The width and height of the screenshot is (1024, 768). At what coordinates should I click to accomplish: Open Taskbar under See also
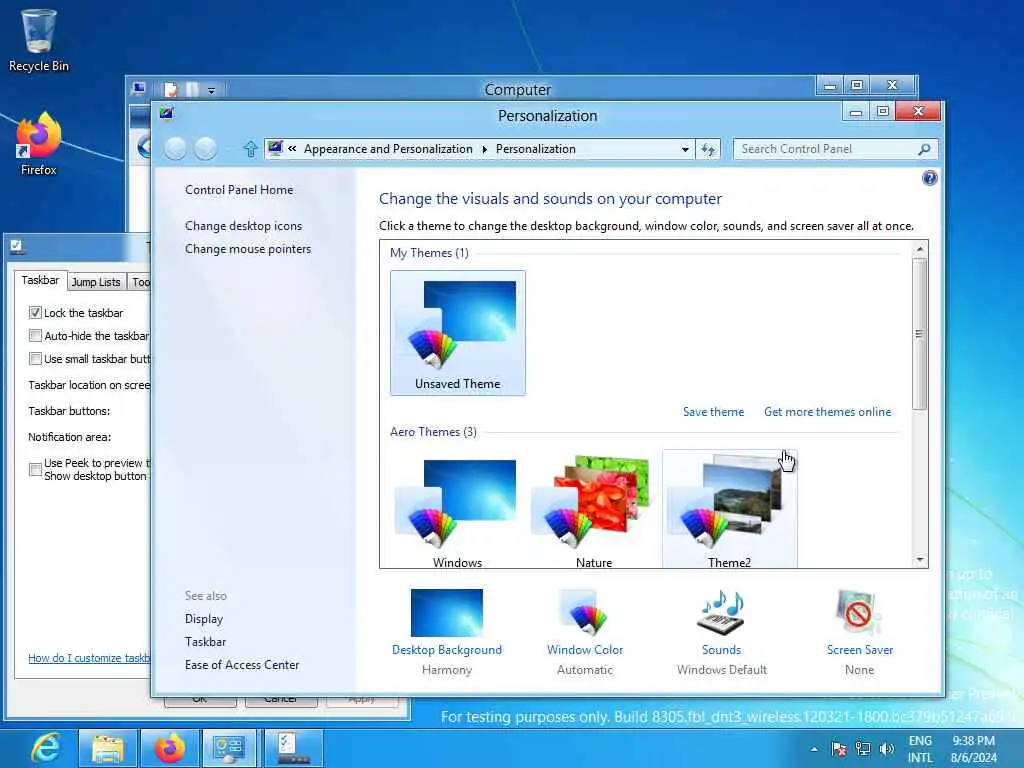pyautogui.click(x=205, y=641)
